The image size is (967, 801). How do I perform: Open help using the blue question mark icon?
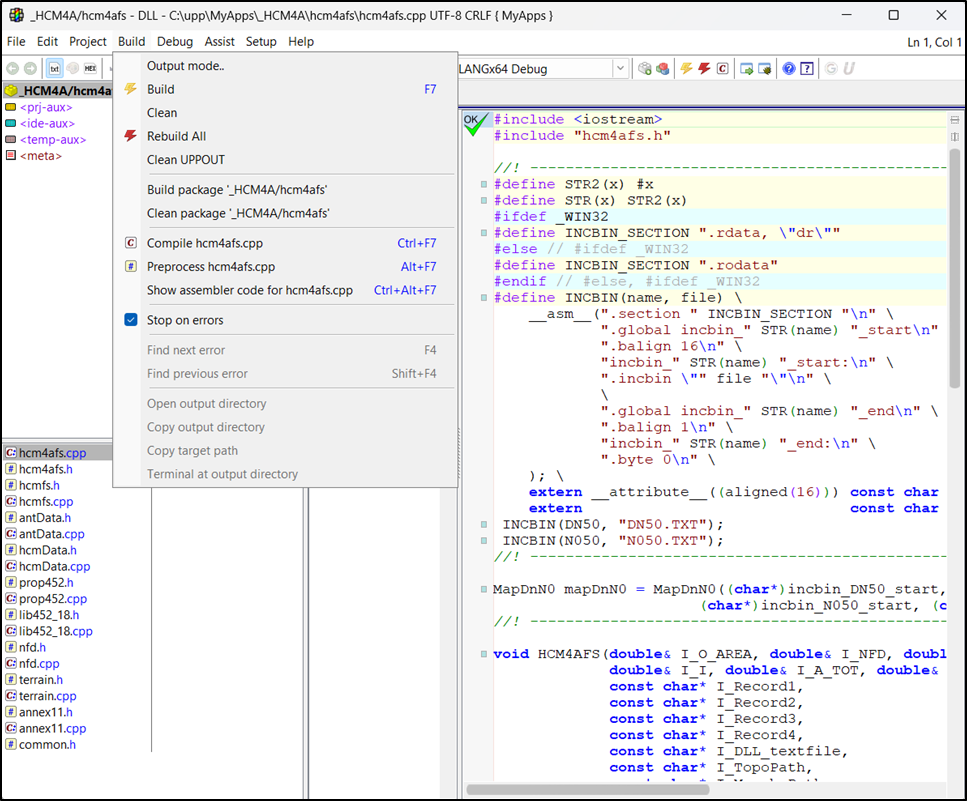pos(788,68)
